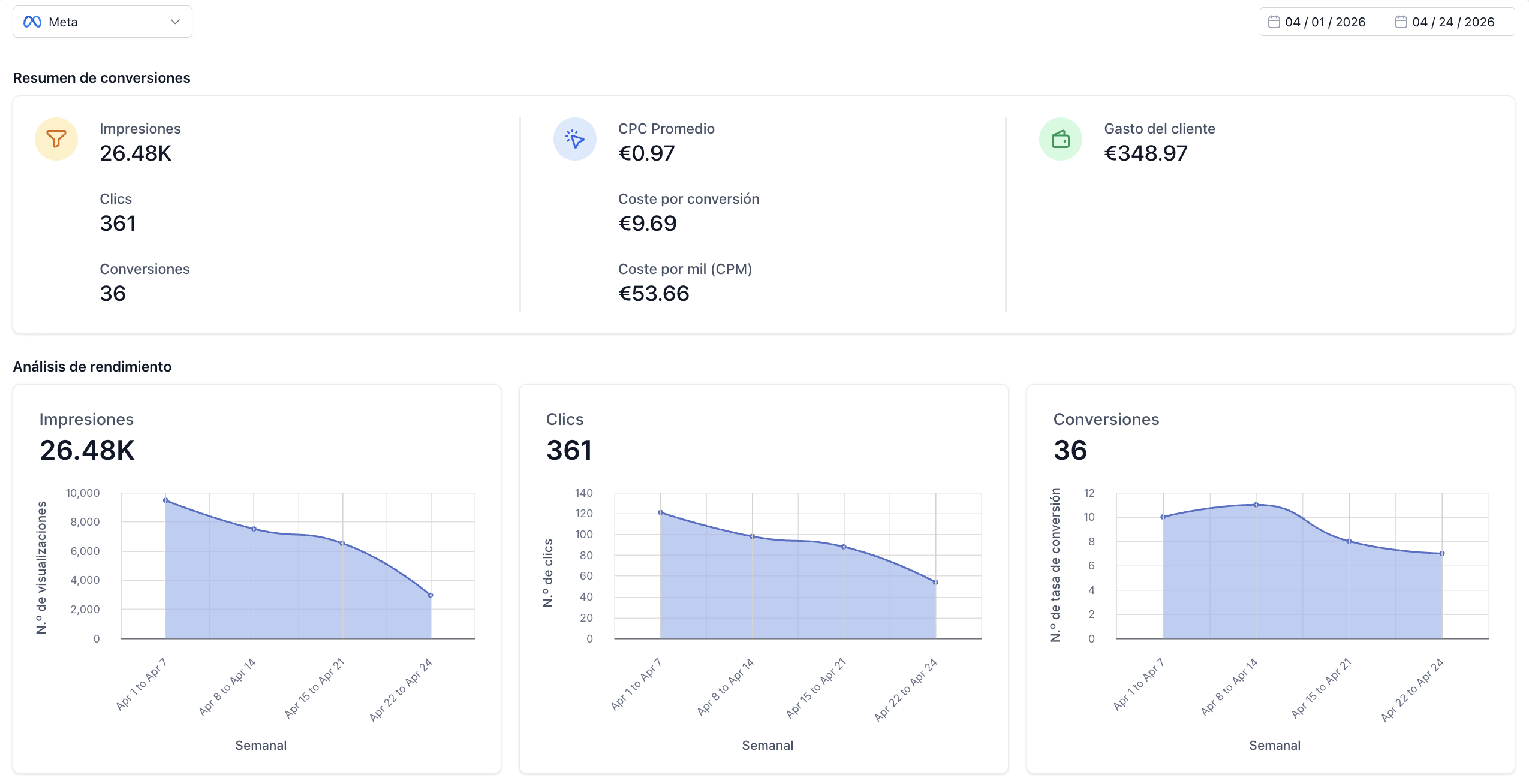Expand the Meta platform dropdown chevron
Screen dimensions: 1529x784
point(174,22)
